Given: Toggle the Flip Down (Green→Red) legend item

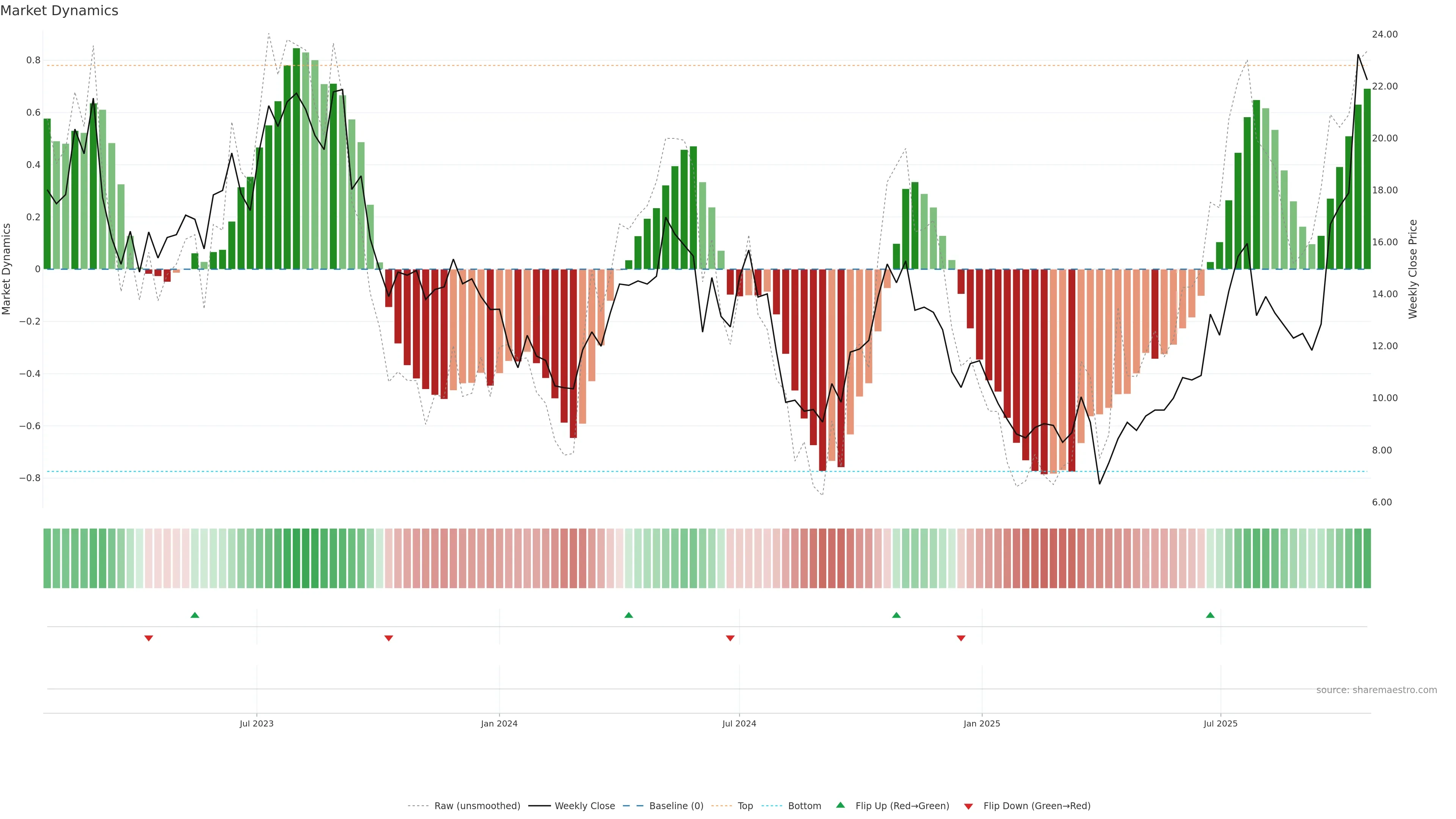Looking at the screenshot, I should coord(1037,806).
